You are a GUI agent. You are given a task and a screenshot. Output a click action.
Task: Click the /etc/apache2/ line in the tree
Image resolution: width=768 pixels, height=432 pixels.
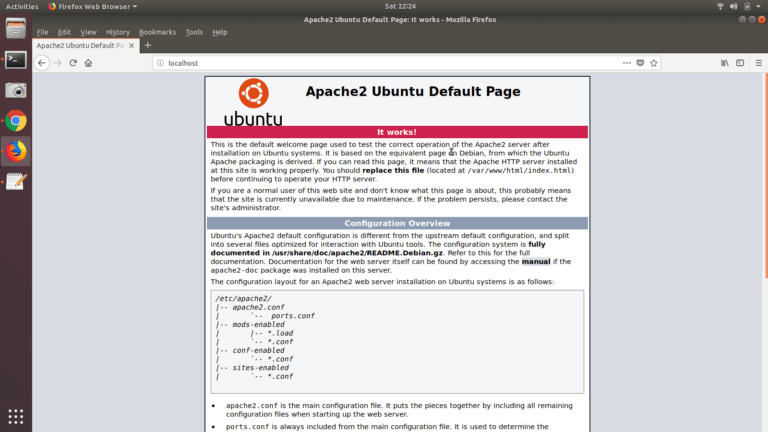(x=243, y=298)
